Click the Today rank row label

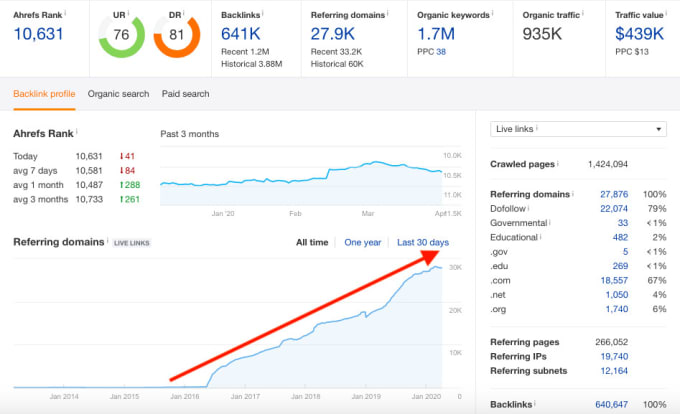25,156
